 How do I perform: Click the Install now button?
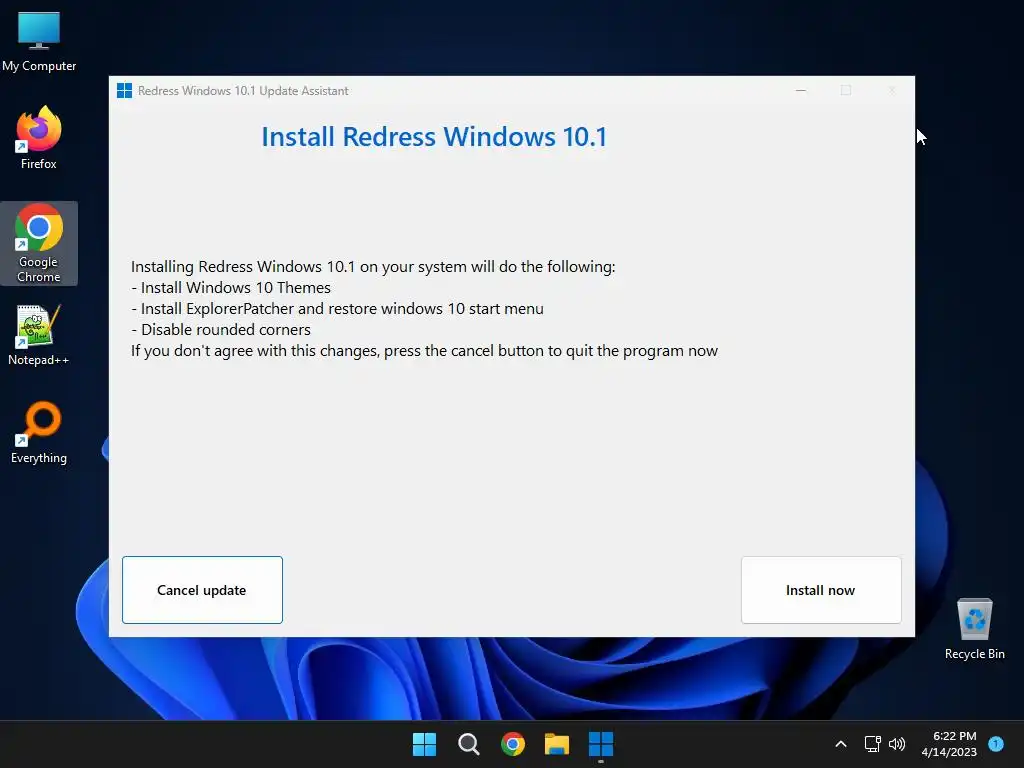point(821,590)
